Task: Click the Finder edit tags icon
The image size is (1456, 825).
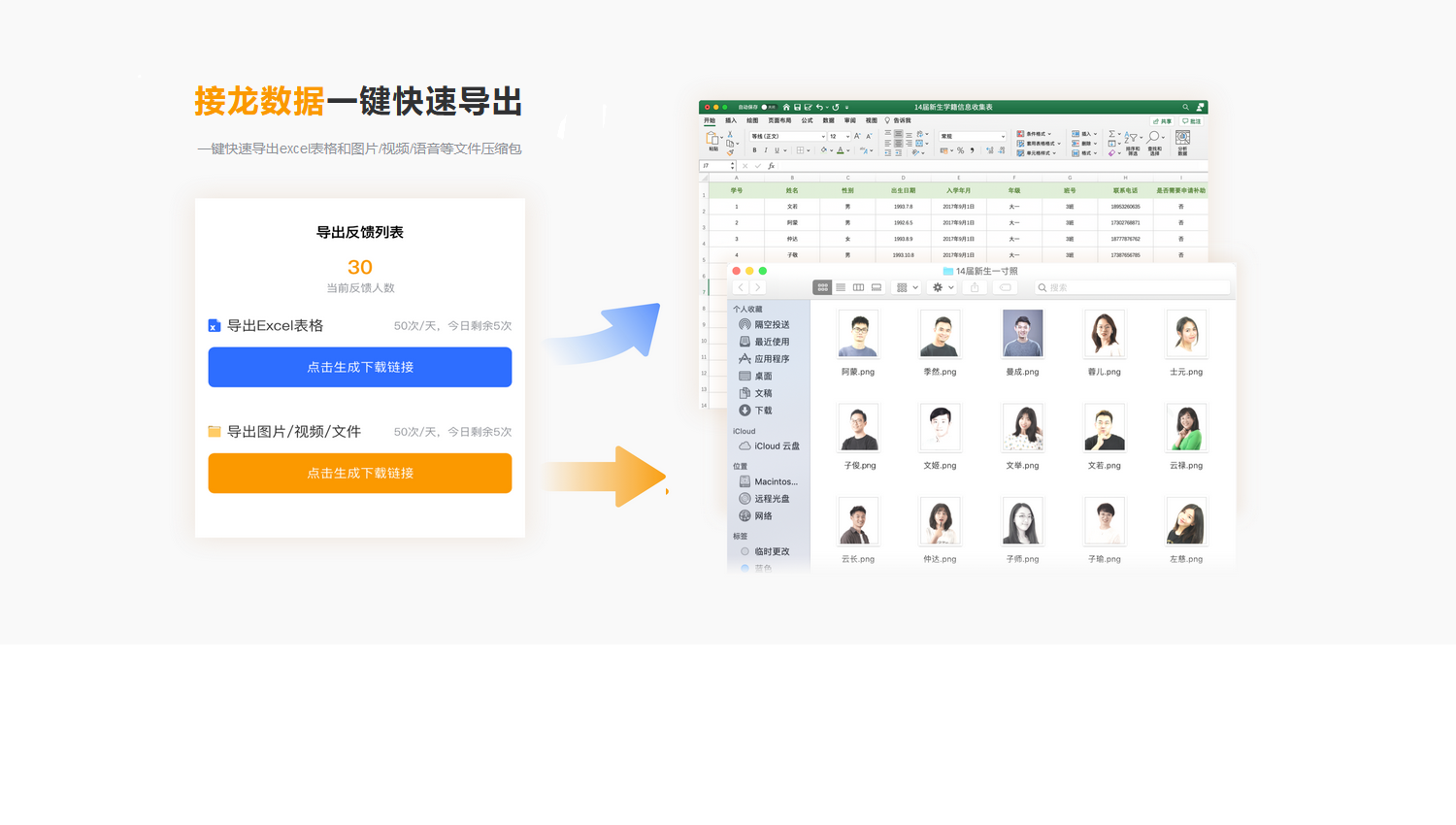Action: click(x=1006, y=287)
